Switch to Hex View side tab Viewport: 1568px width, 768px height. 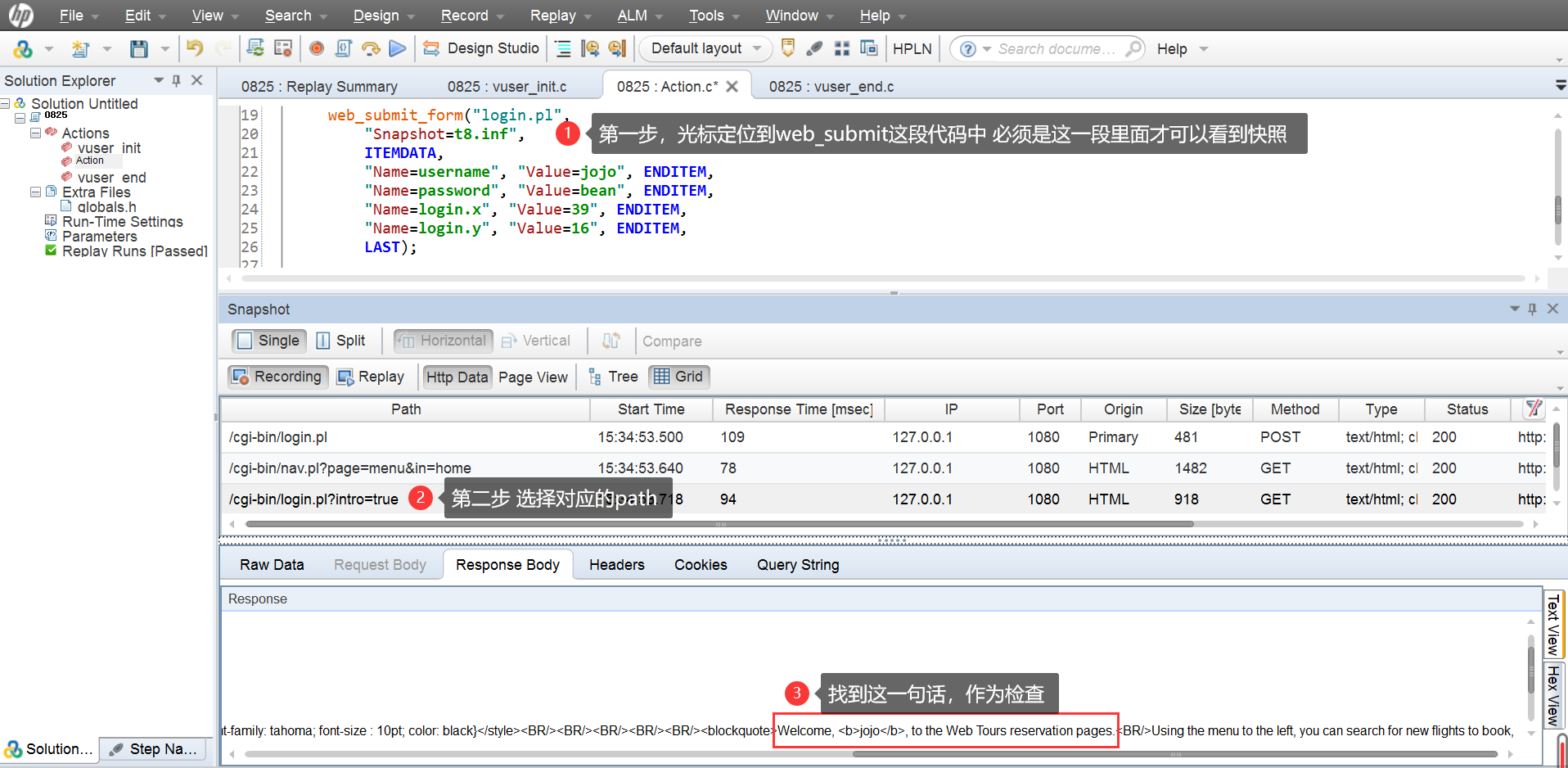pos(1553,695)
